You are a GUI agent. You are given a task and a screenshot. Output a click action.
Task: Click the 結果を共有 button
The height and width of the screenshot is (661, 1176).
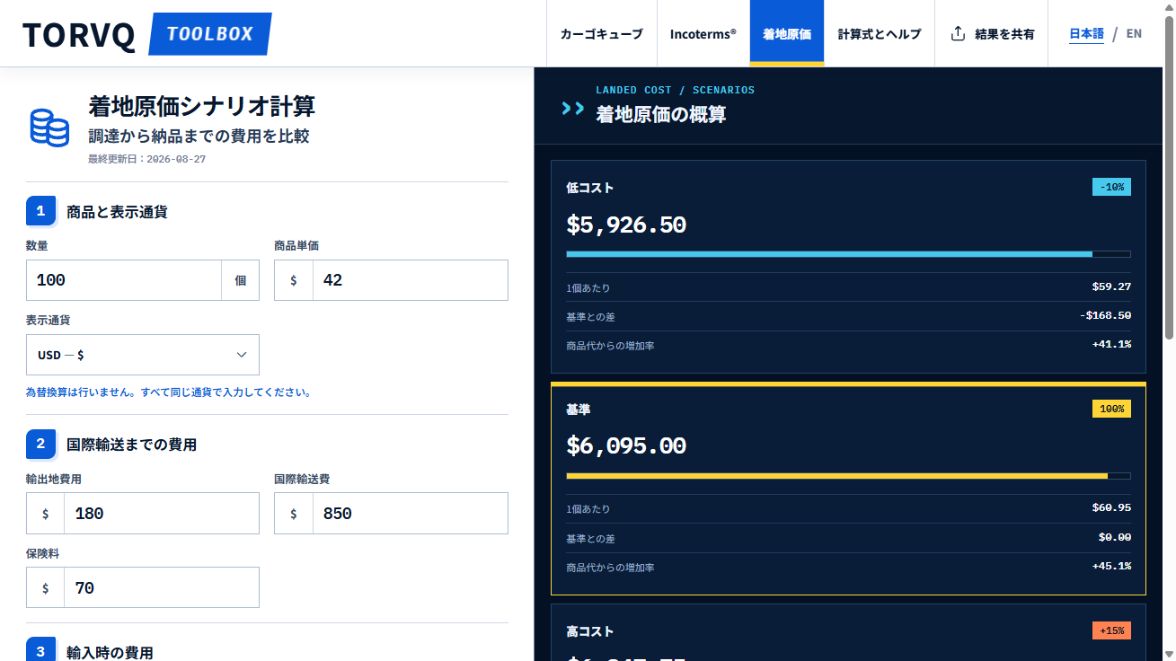tap(992, 34)
